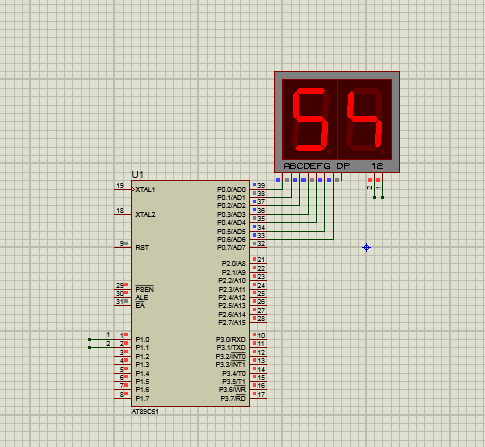This screenshot has height=447, width=485.
Task: Select the right digit of the seven-segment display
Action: 365,119
